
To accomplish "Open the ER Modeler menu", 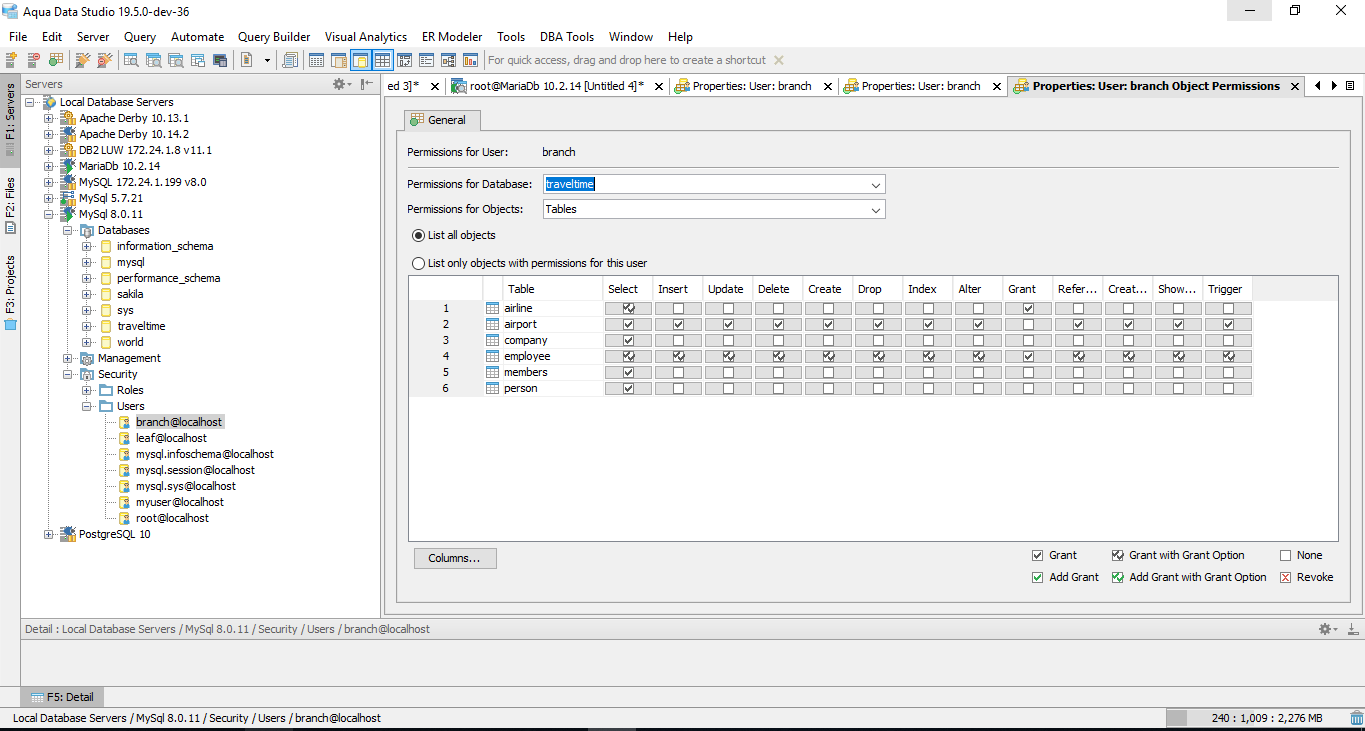I will coord(452,37).
